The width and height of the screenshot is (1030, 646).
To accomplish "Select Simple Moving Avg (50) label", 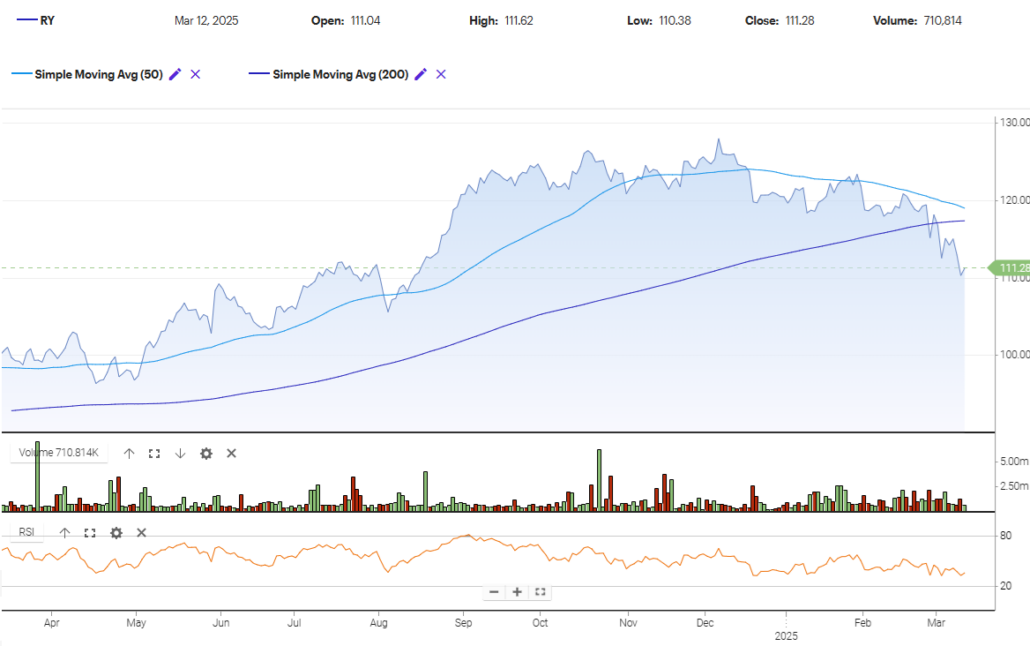I will point(99,74).
